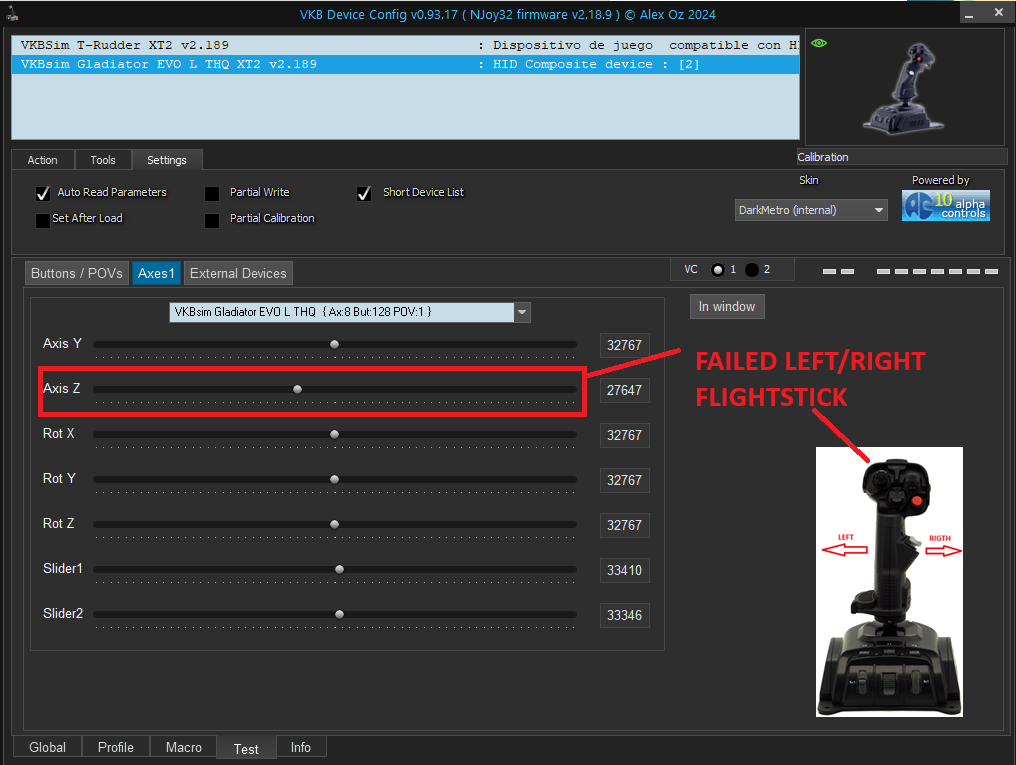Click the joystick device preview image
The image size is (1016, 765).
point(904,87)
